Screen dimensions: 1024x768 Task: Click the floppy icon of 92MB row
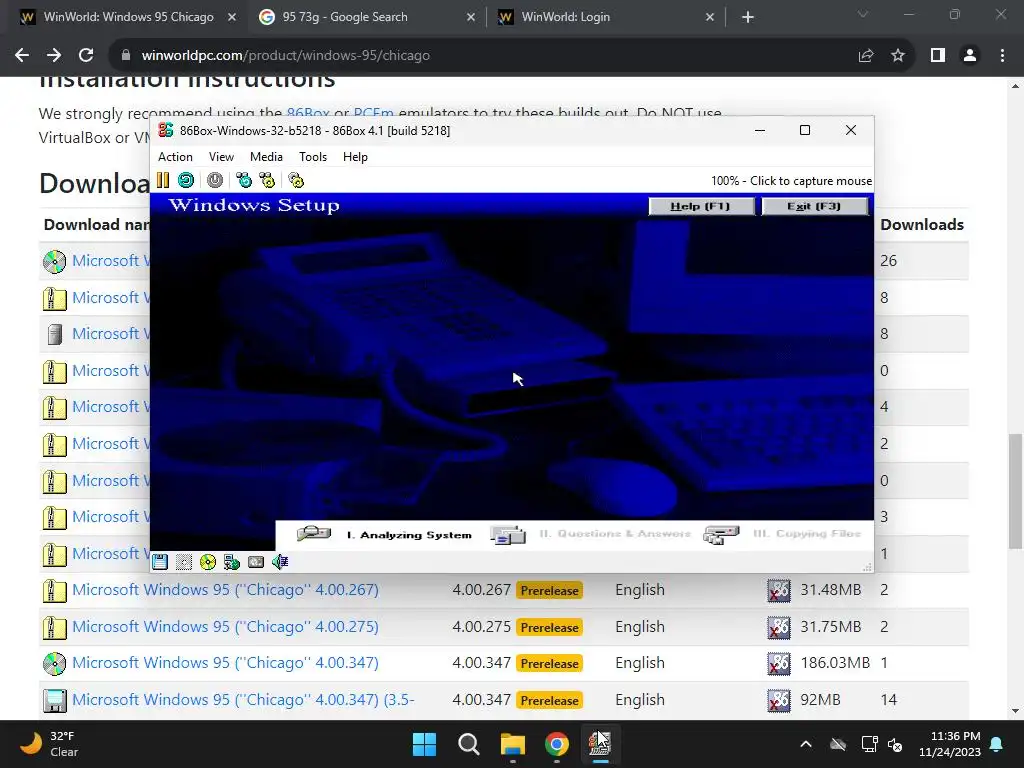pos(55,700)
